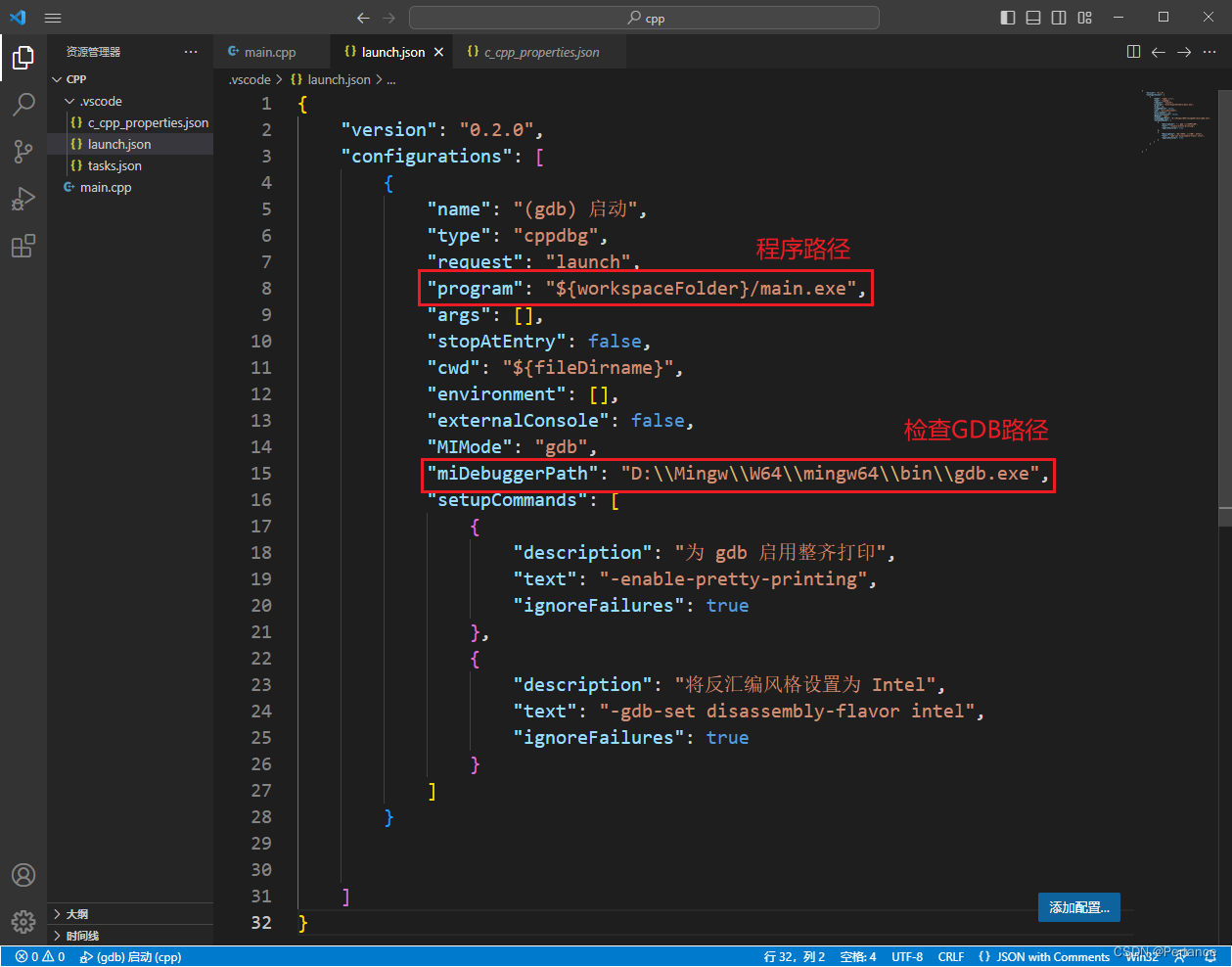Image resolution: width=1232 pixels, height=967 pixels.
Task: Click the "version" key on line 2
Action: (388, 129)
